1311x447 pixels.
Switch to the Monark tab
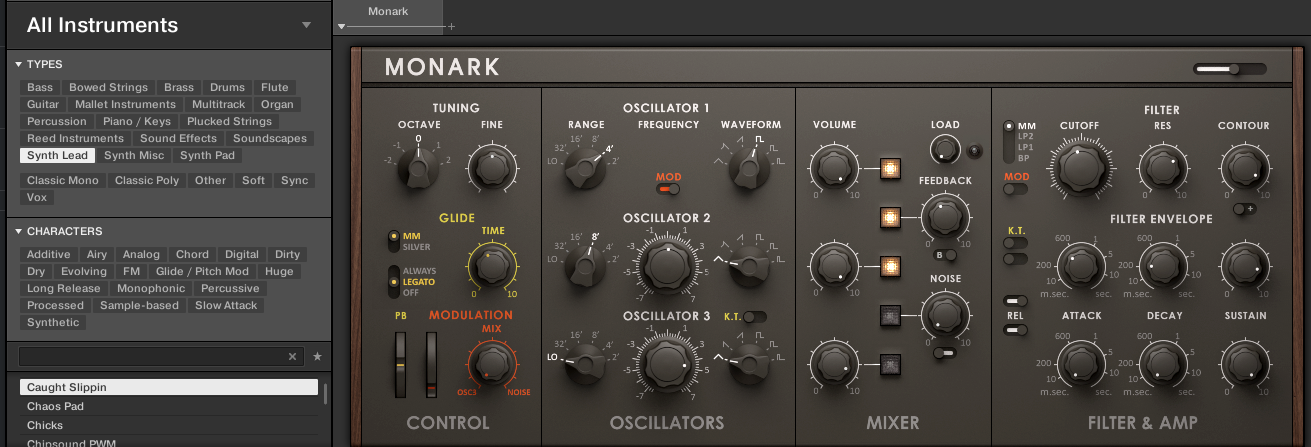388,12
